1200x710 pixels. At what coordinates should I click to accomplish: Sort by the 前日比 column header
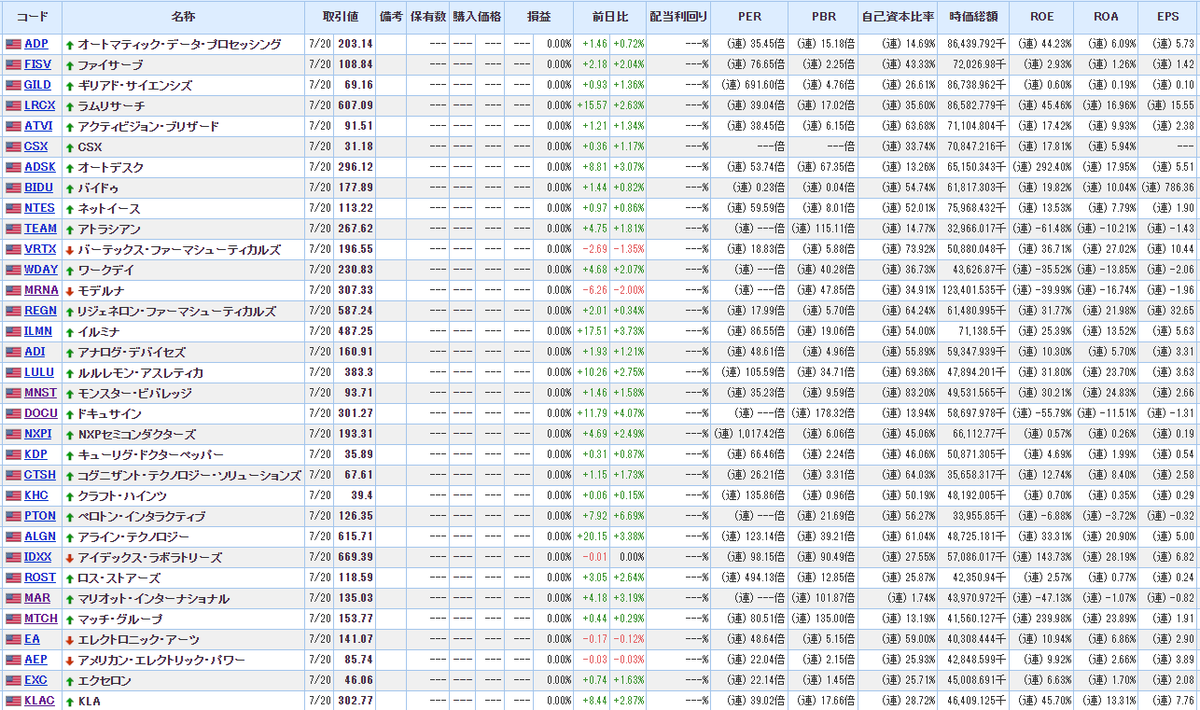click(612, 17)
